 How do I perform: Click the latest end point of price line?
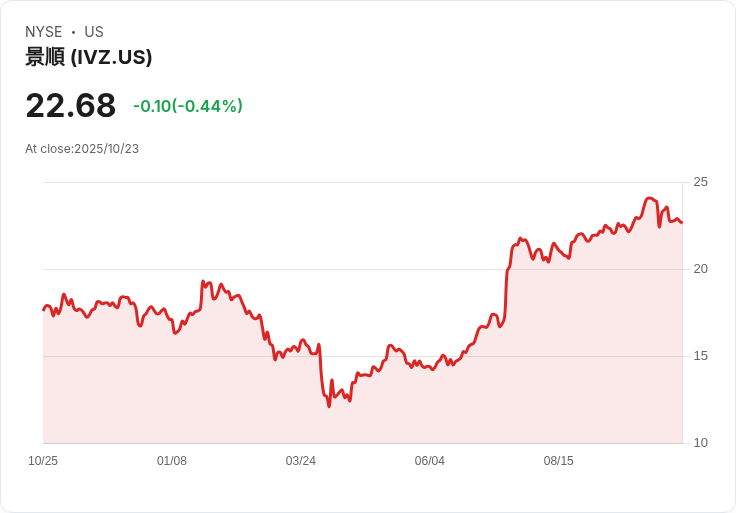(x=682, y=222)
